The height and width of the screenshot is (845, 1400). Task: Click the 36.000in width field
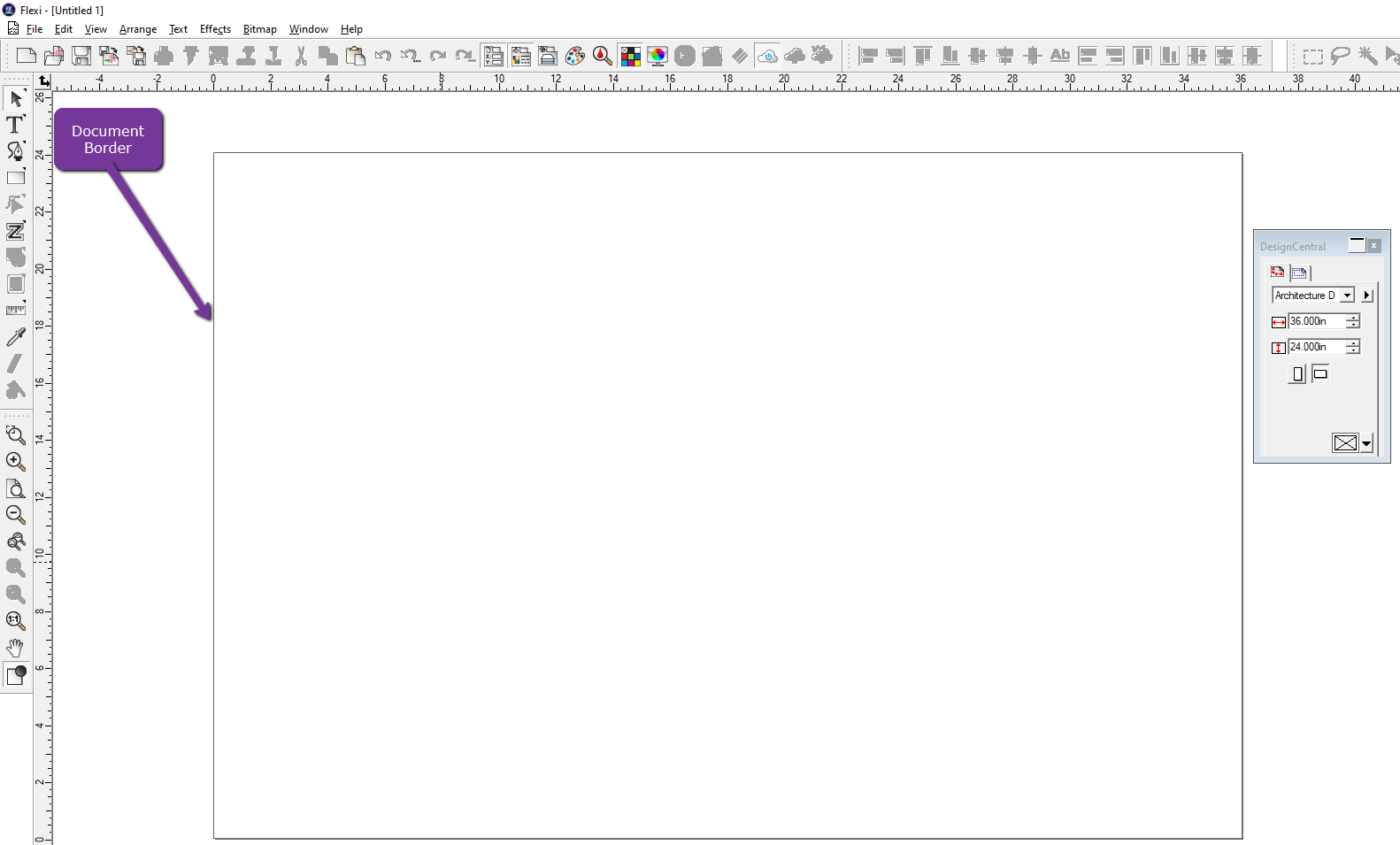tap(1316, 321)
